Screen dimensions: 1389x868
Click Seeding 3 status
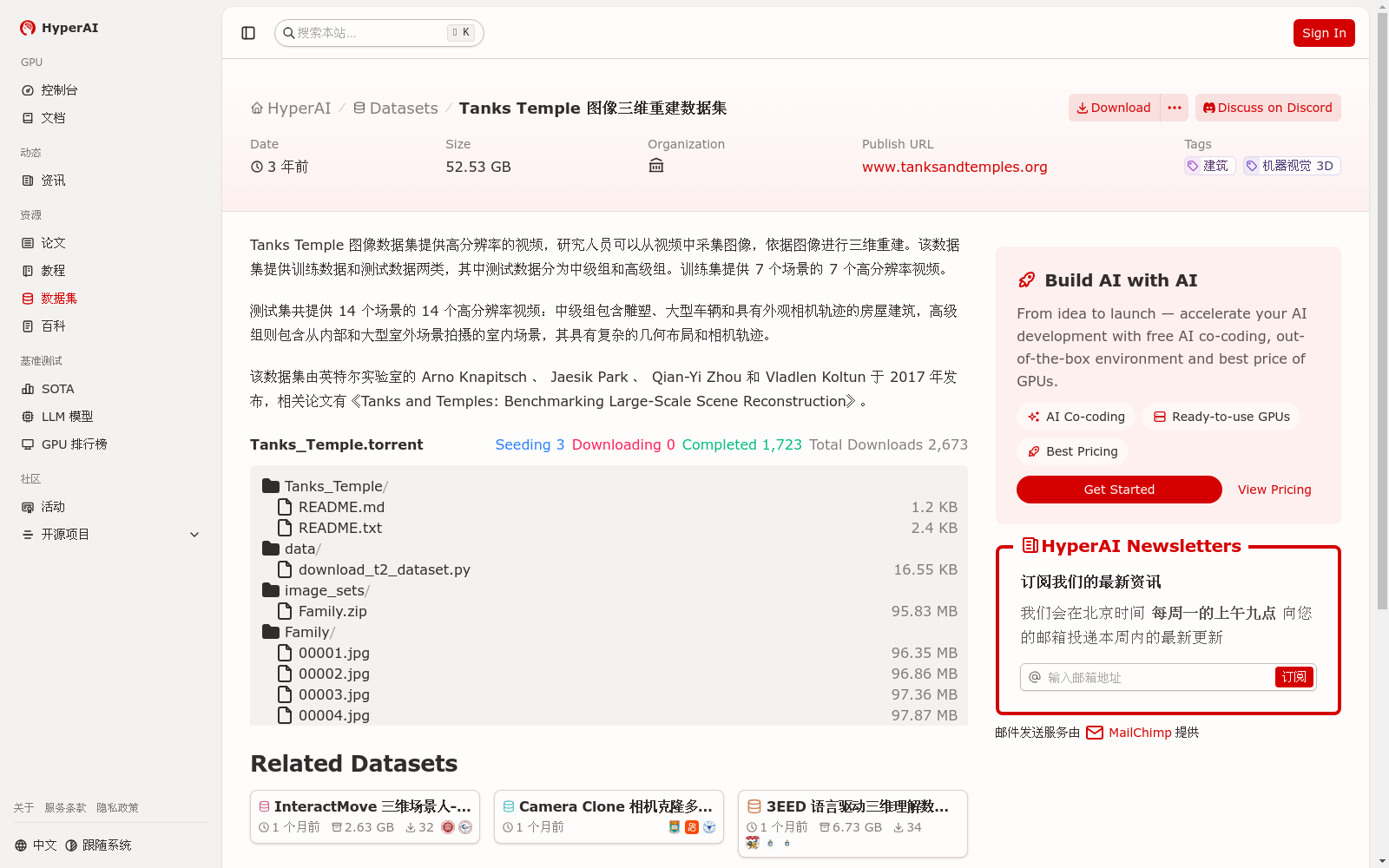(530, 444)
